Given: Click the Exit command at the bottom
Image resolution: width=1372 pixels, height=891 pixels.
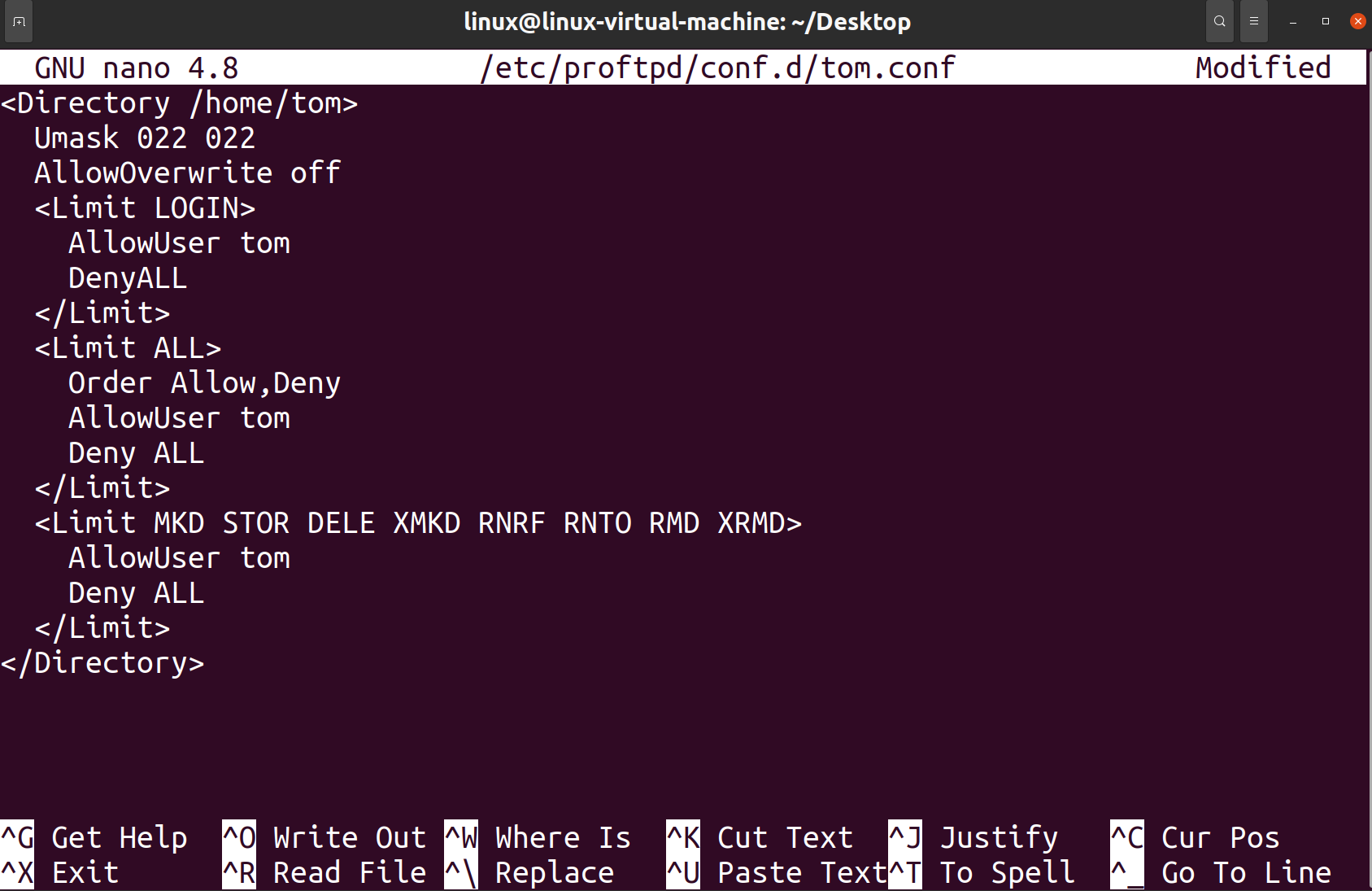Looking at the screenshot, I should pyautogui.click(x=84, y=871).
